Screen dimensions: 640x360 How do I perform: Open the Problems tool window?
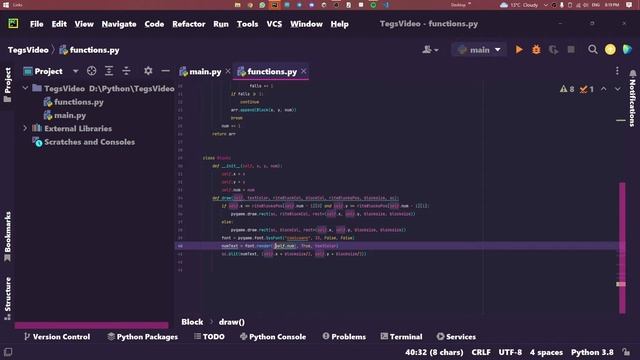[x=344, y=337]
